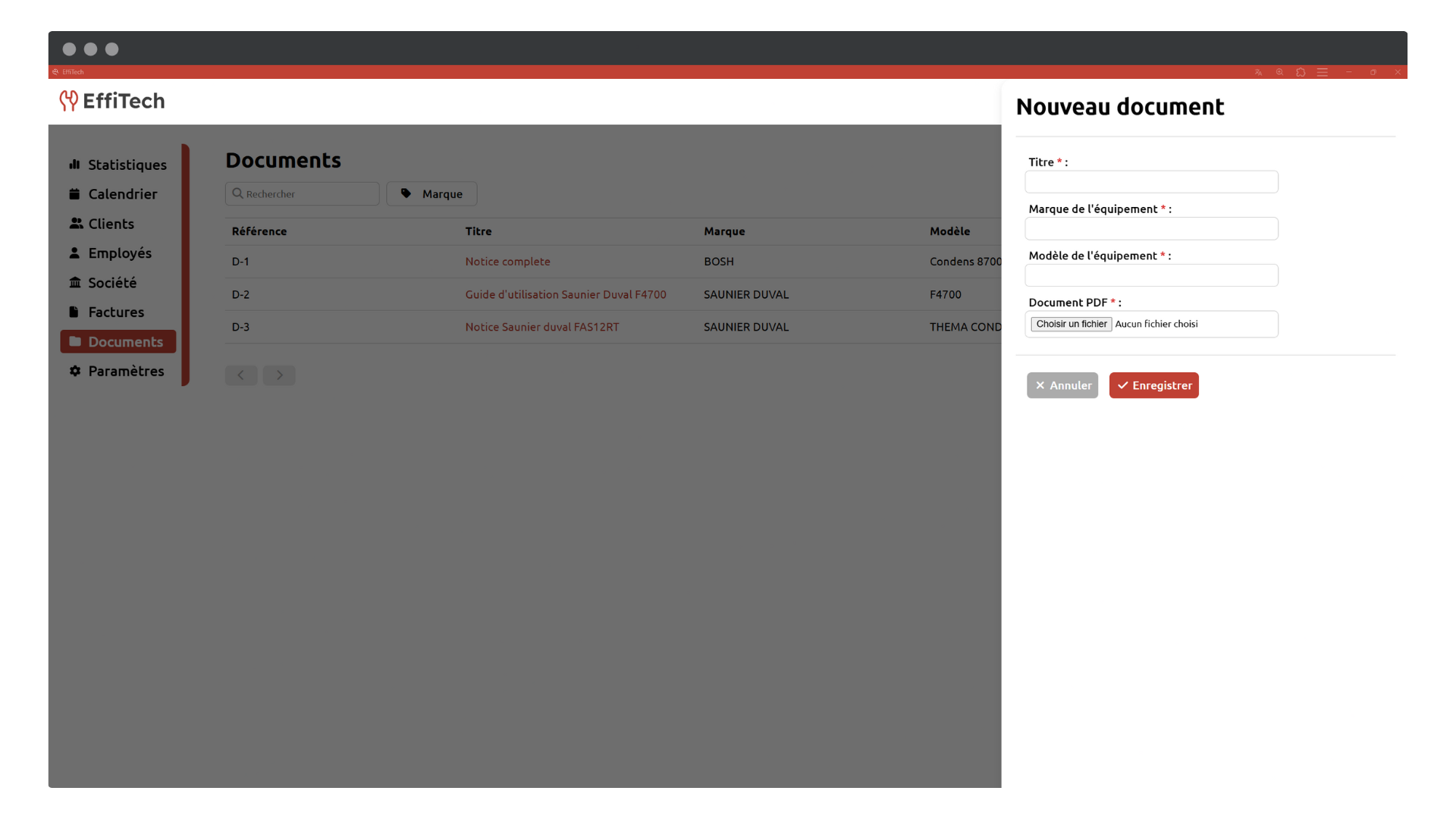Go to next page with right chevron
This screenshot has height=819, width=1456.
coord(279,375)
